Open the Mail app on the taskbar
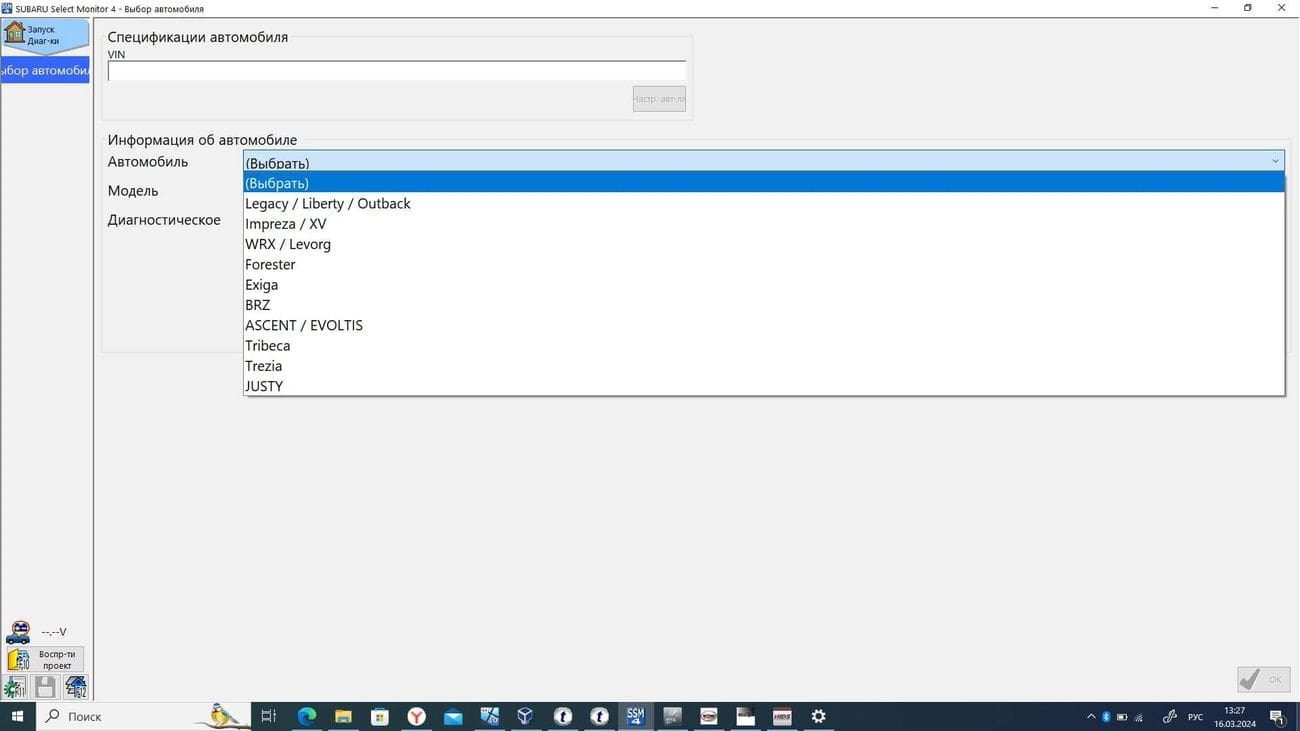This screenshot has width=1300, height=731. pyautogui.click(x=453, y=716)
